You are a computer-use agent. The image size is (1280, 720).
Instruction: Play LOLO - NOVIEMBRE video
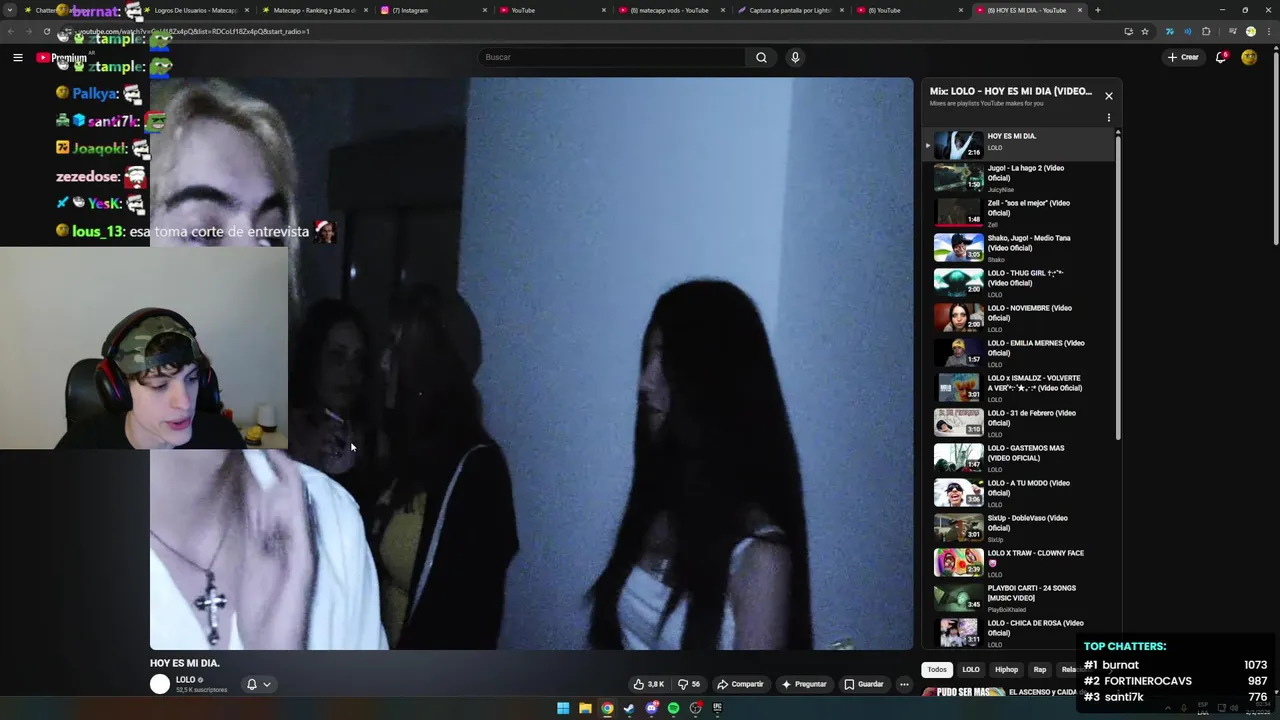[1020, 318]
